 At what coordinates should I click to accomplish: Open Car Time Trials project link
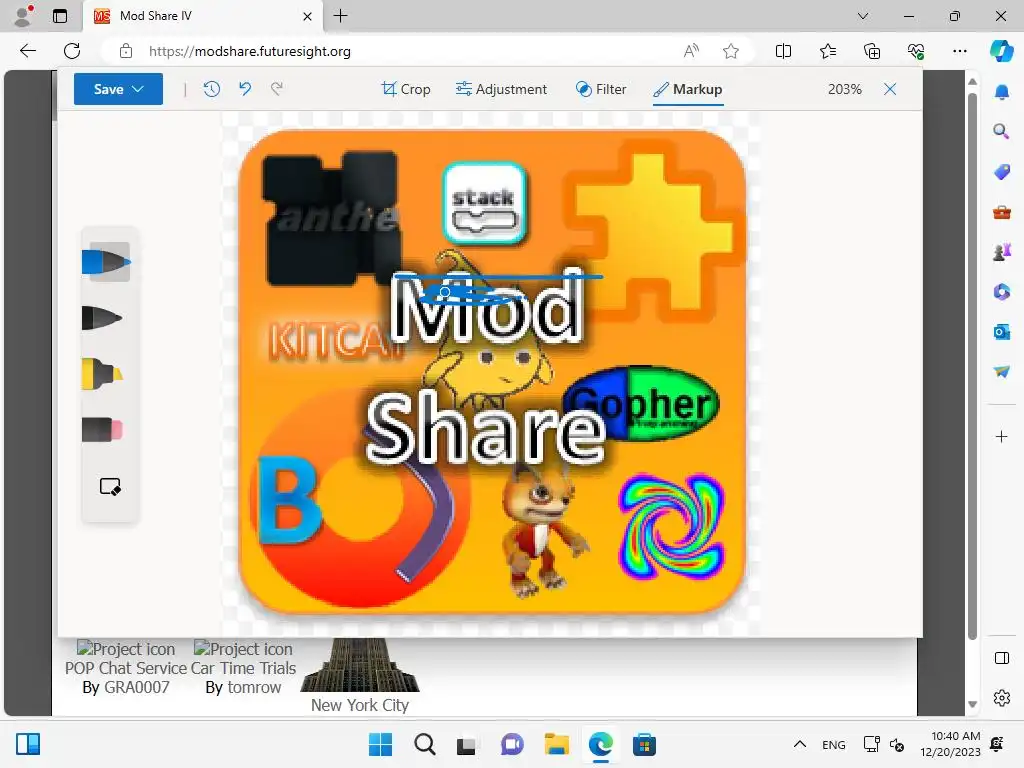pyautogui.click(x=244, y=668)
